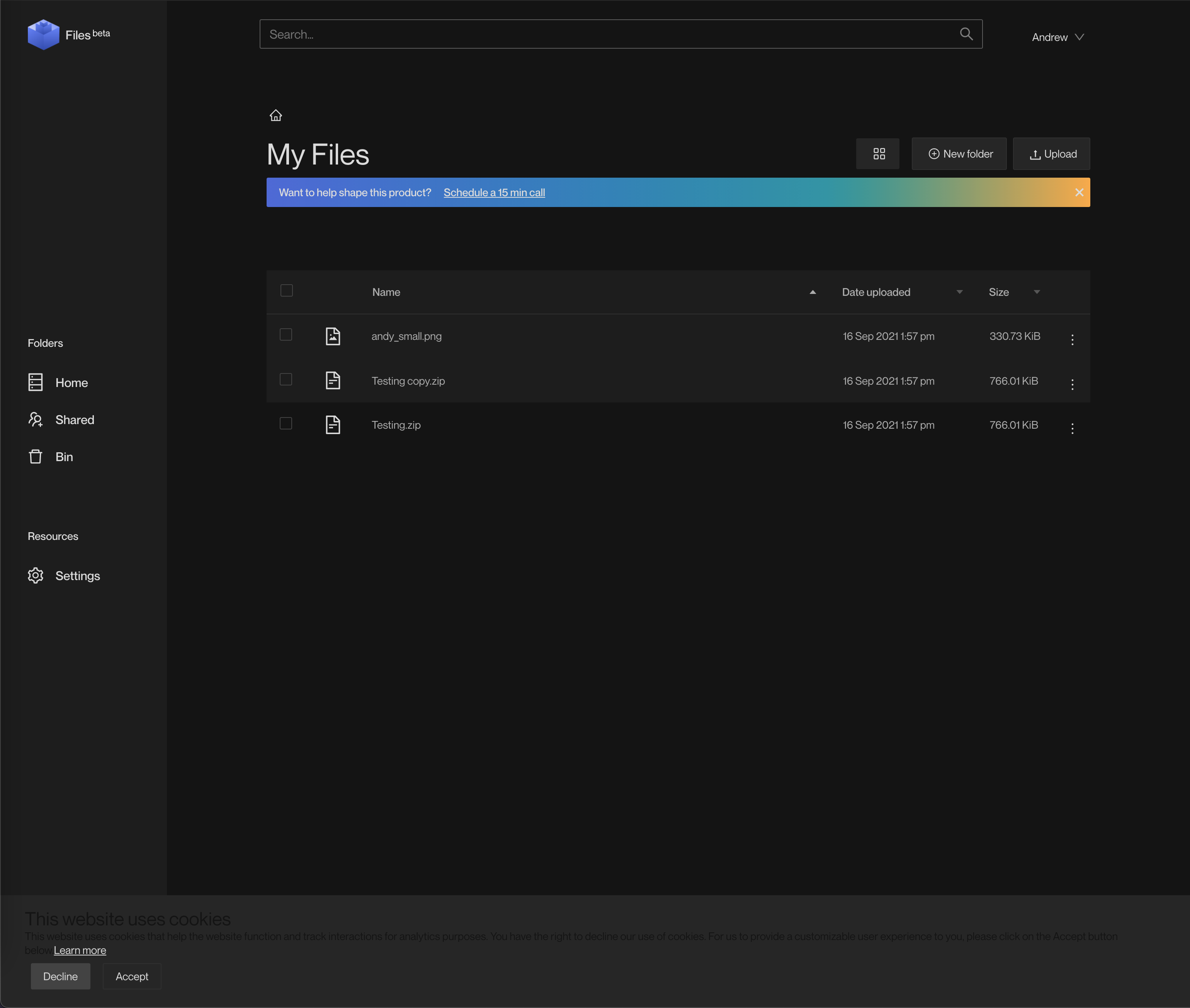Open options menu for andy_small.png

point(1072,339)
